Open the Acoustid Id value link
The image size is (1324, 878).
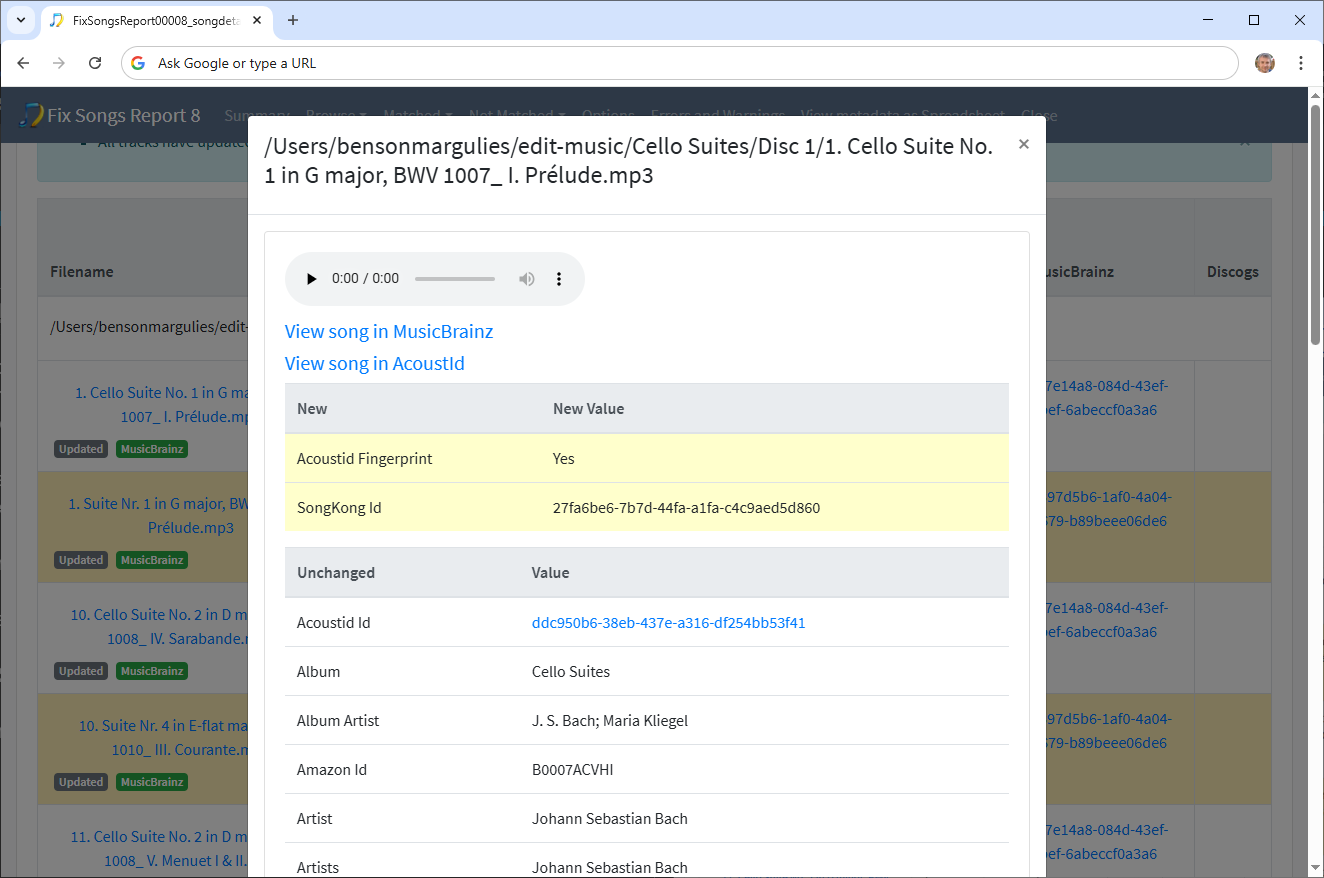(x=668, y=623)
